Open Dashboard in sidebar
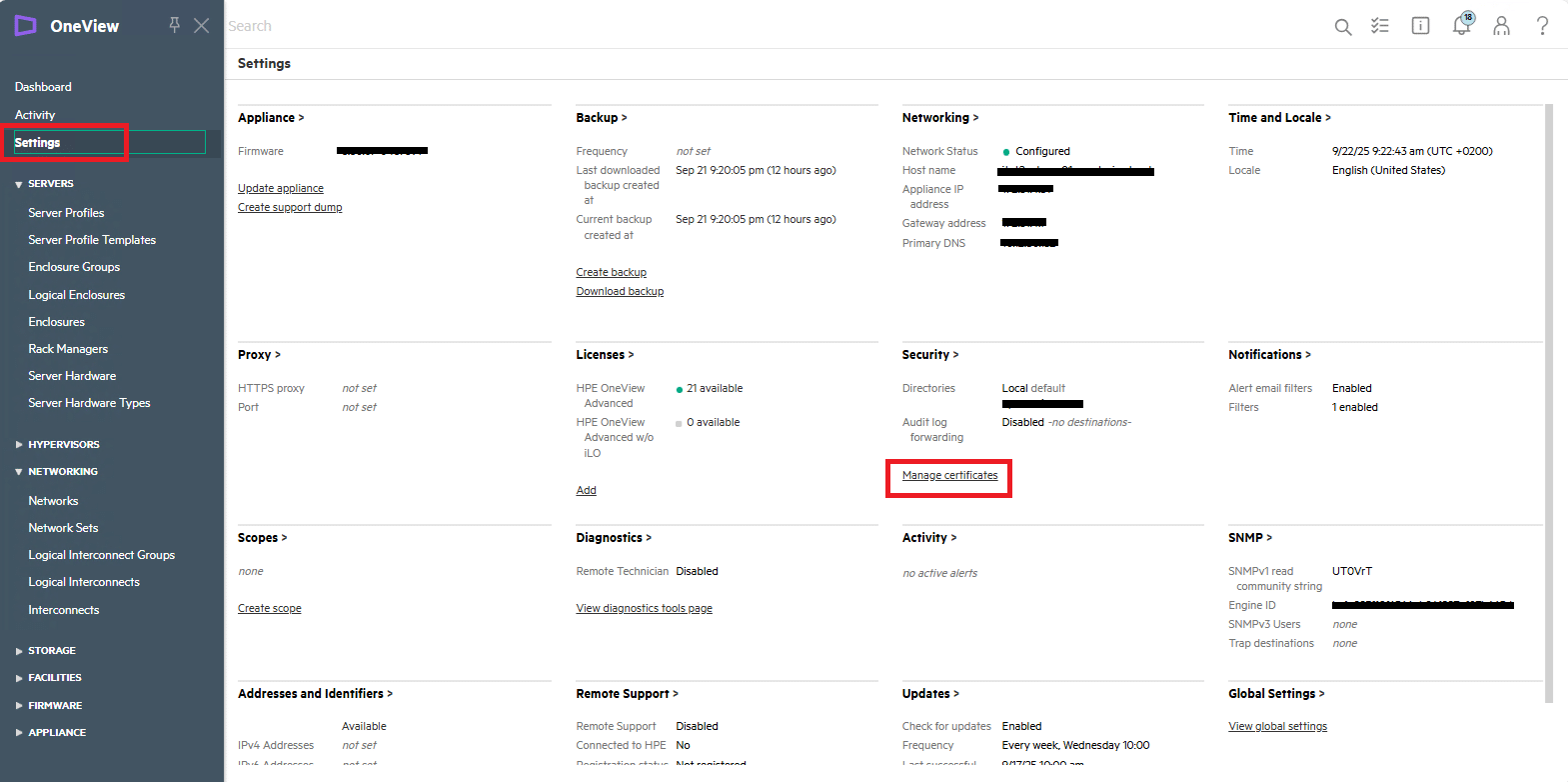The image size is (1568, 782). click(x=43, y=87)
